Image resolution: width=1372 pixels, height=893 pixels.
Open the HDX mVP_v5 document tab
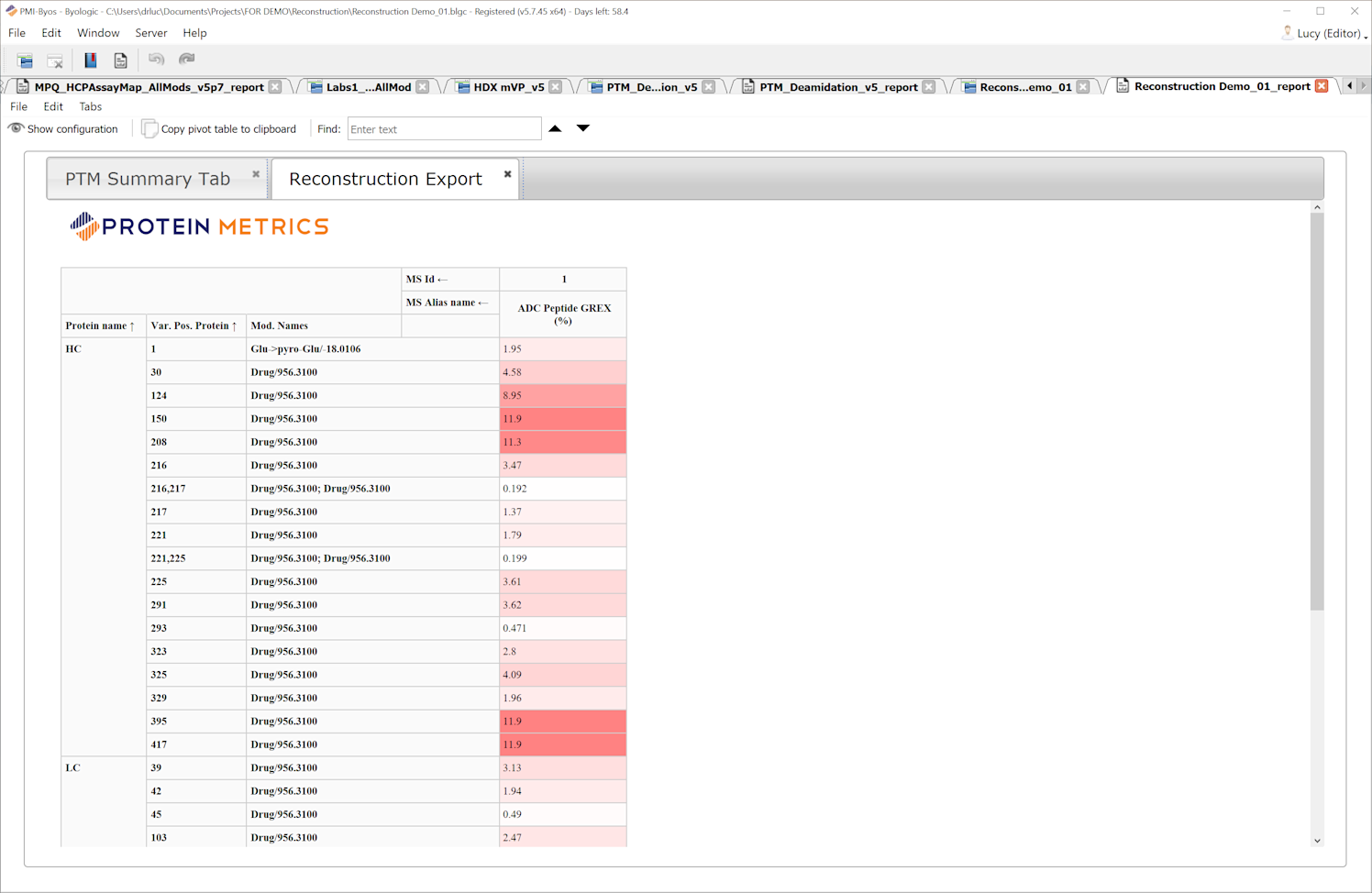tap(508, 87)
